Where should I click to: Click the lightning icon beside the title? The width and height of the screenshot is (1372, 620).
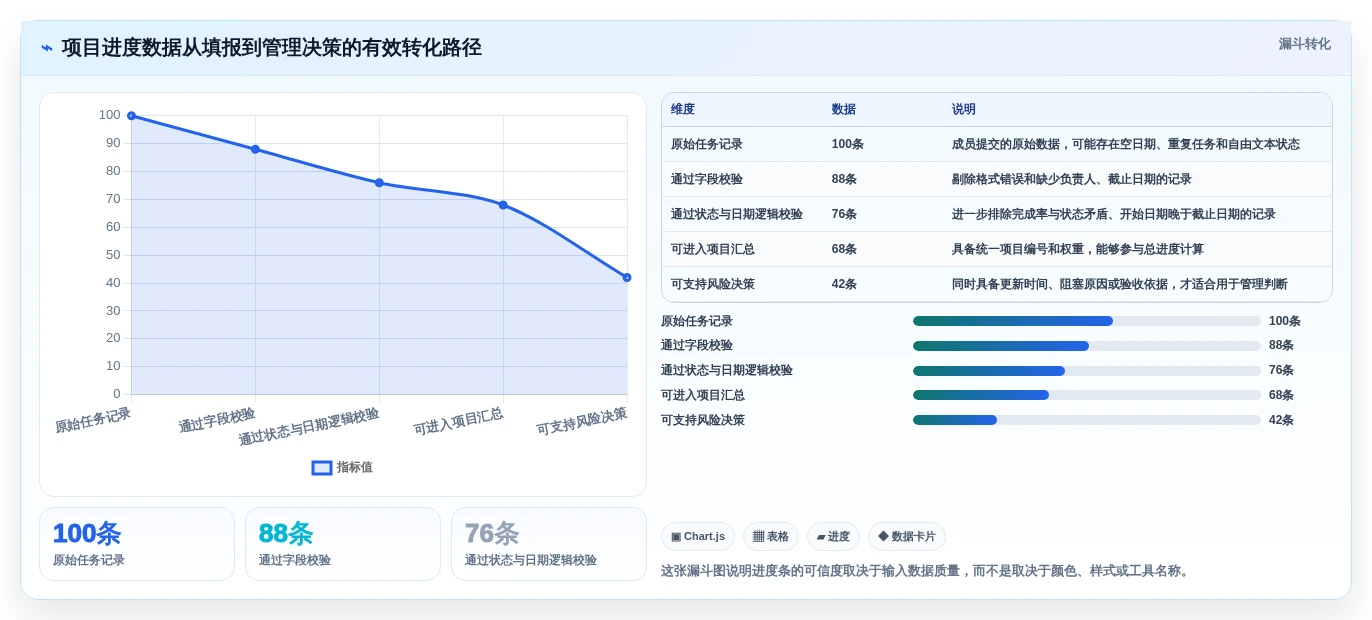coord(47,48)
